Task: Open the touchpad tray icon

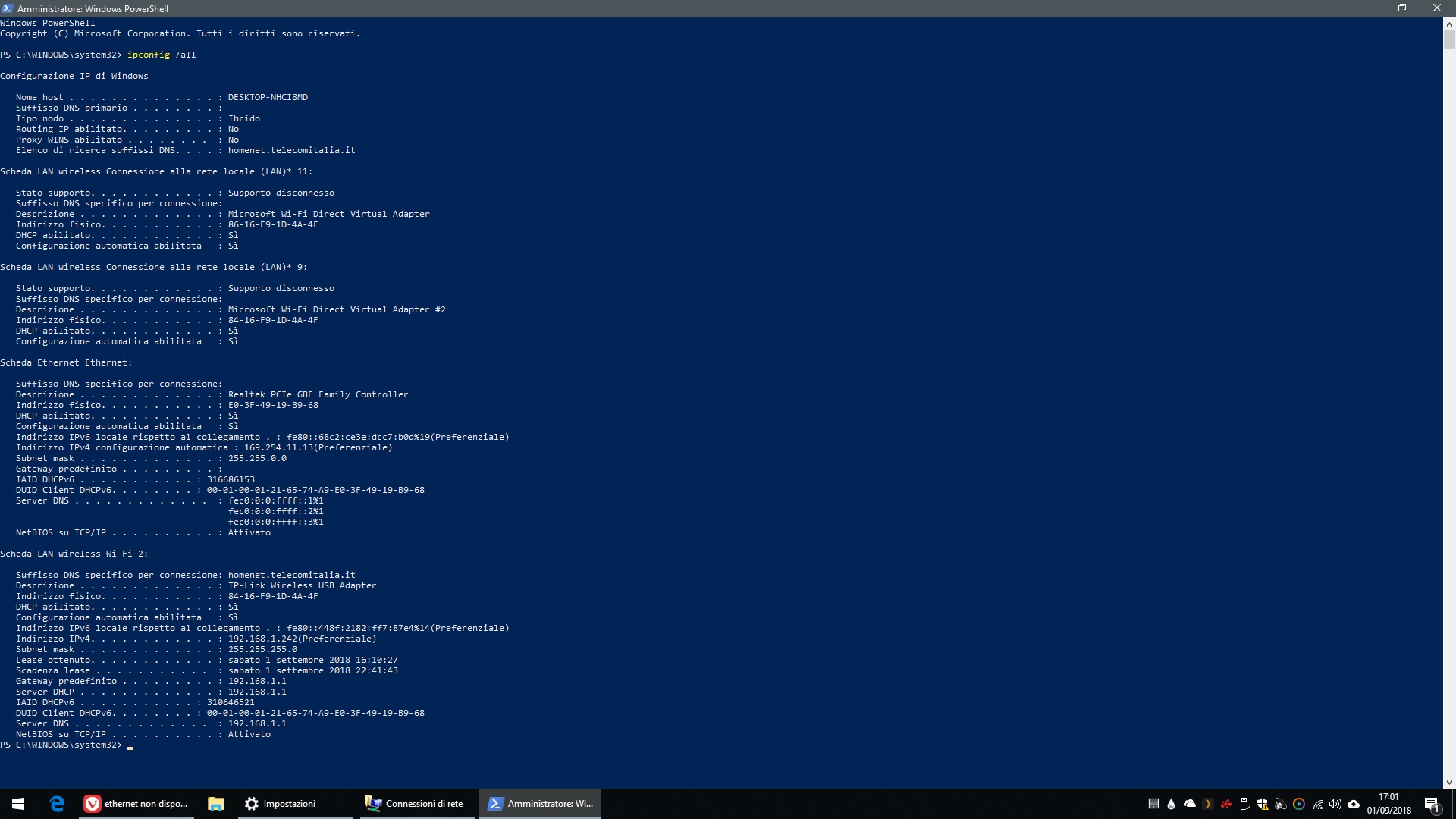Action: pos(1153,804)
